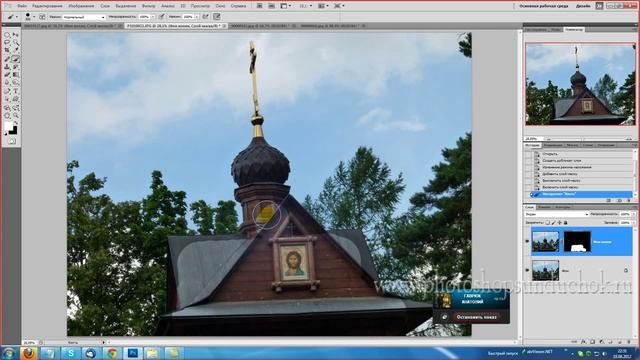Select the black layer mask thumbnail
Image resolution: width=640 pixels, height=360 pixels.
[577, 241]
